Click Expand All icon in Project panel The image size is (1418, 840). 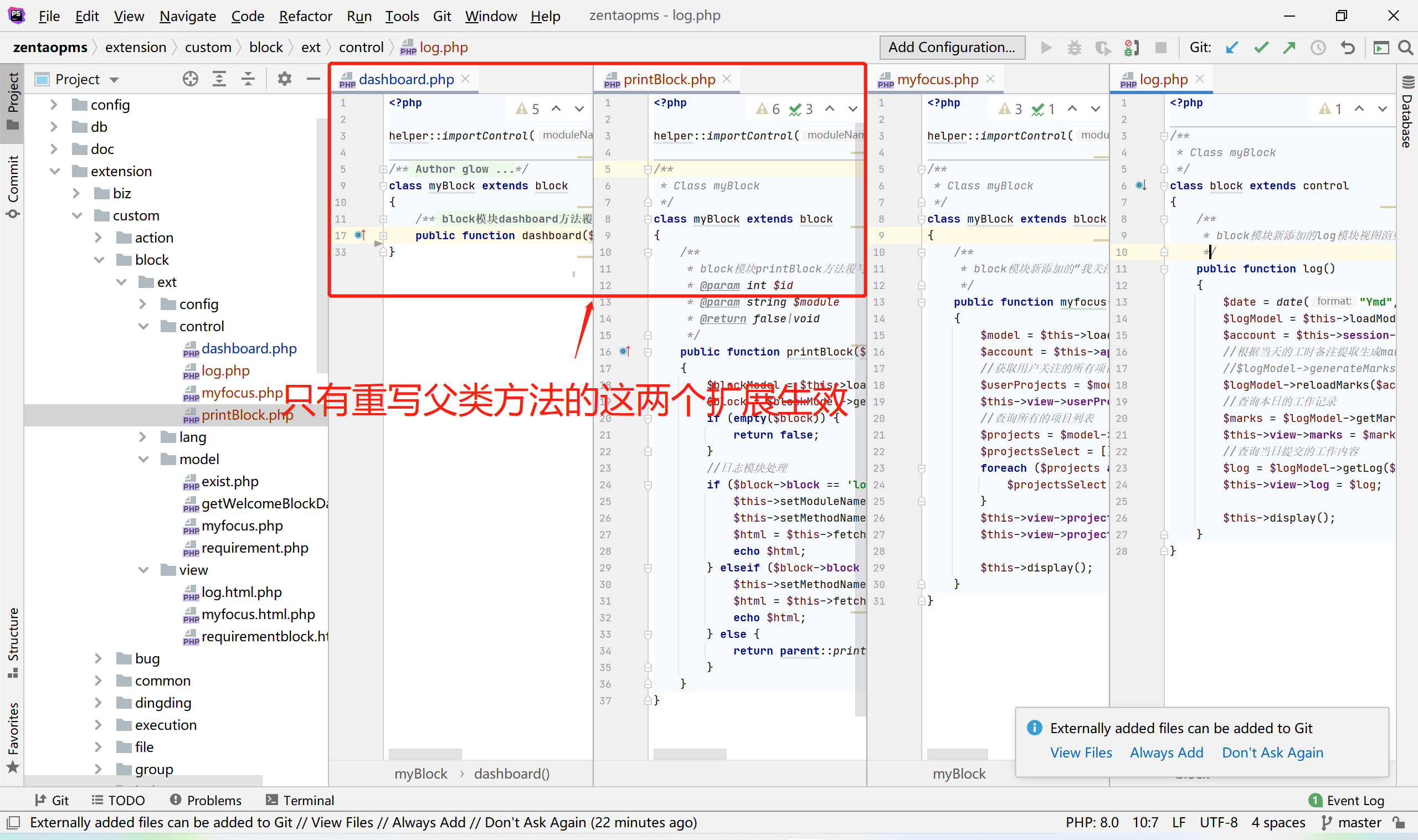click(x=219, y=79)
